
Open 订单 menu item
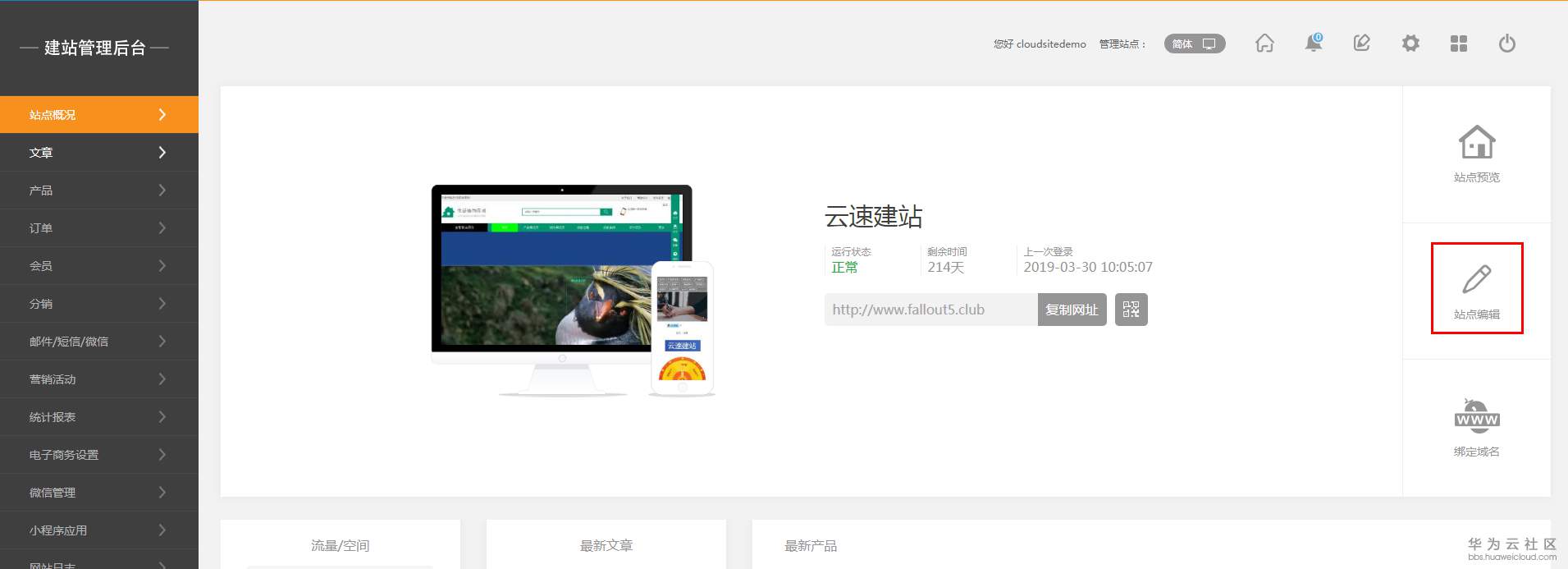[99, 227]
